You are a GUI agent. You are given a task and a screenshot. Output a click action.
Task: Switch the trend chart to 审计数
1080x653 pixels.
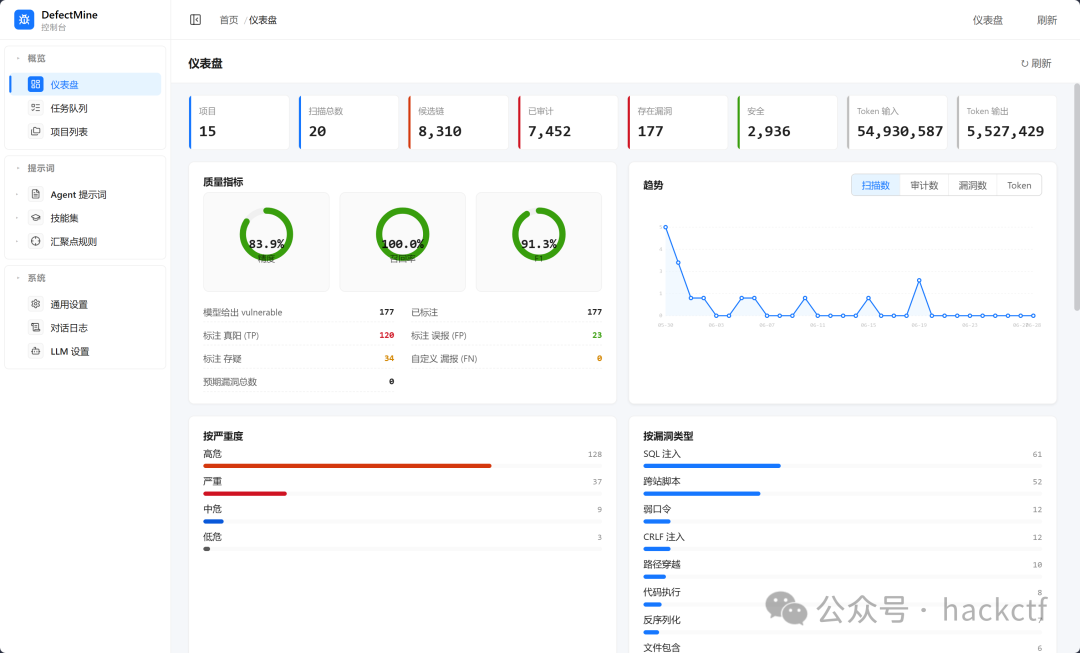pyautogui.click(x=924, y=185)
